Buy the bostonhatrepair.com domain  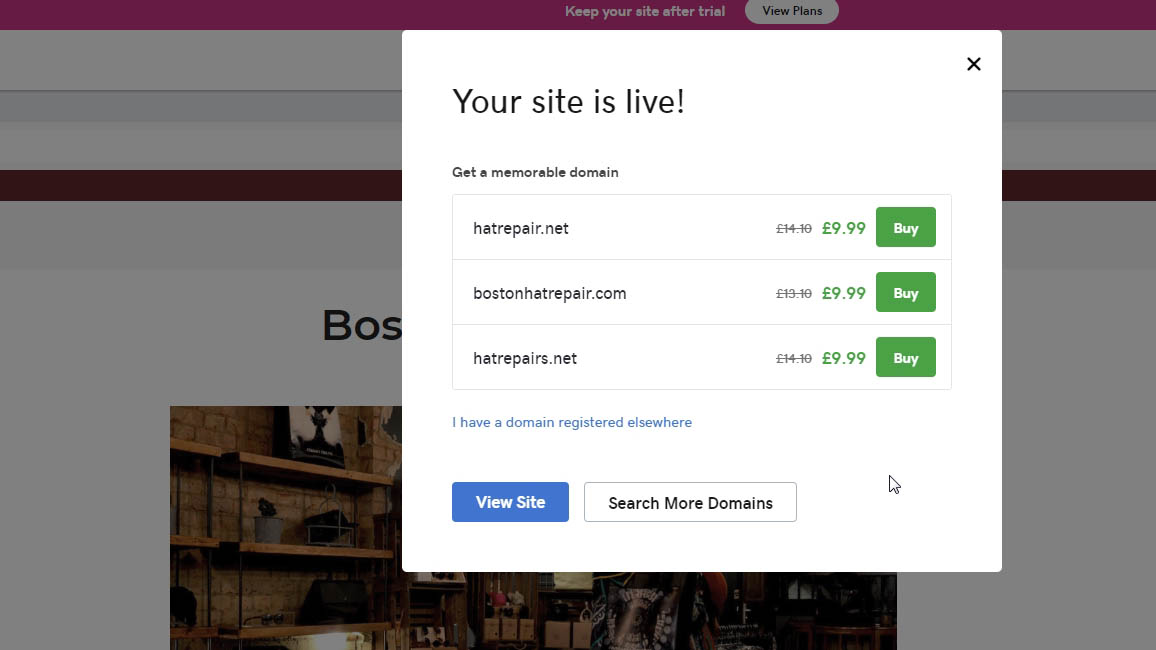click(x=905, y=292)
